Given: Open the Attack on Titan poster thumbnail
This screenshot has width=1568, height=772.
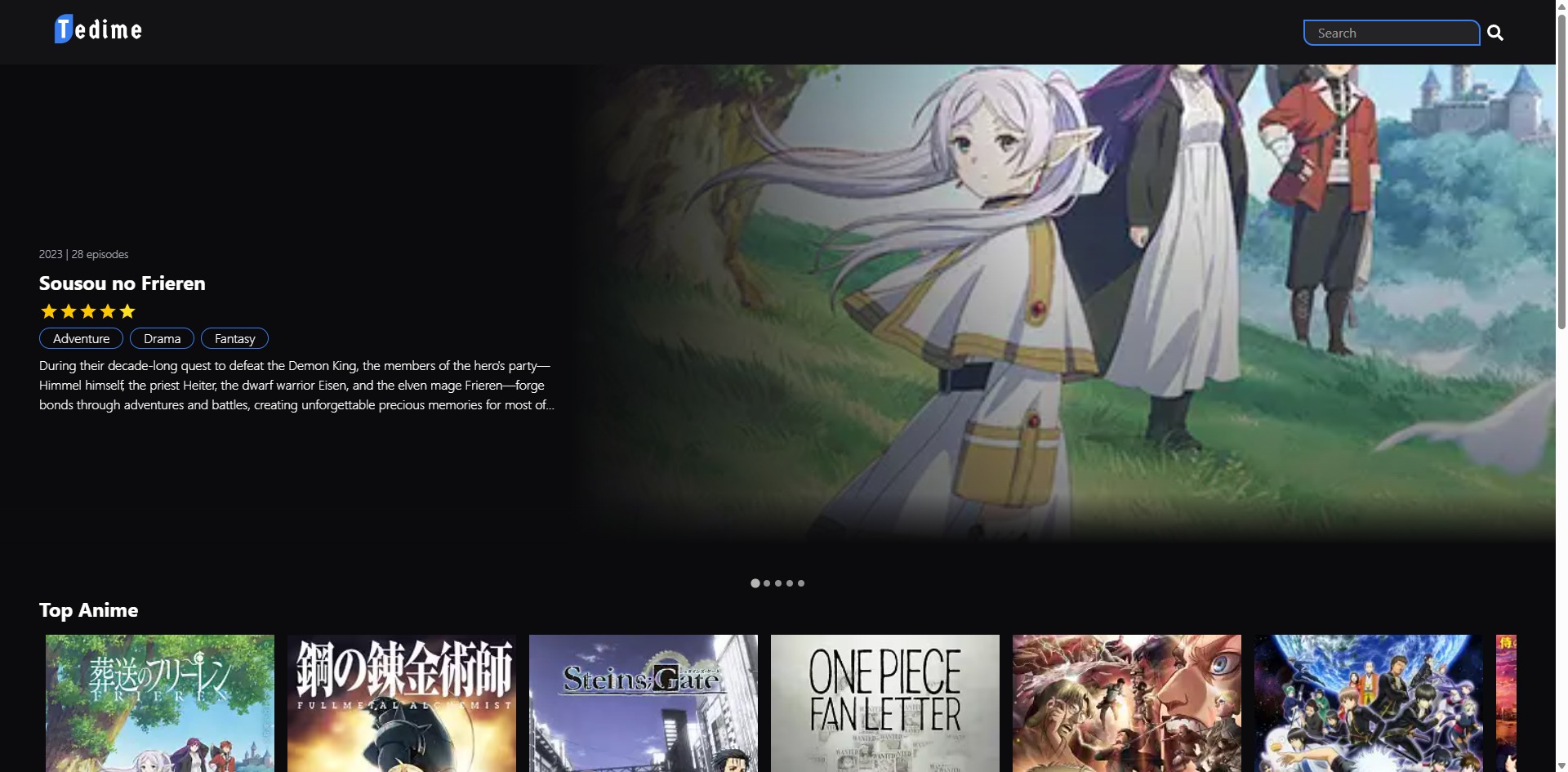Looking at the screenshot, I should click(x=1127, y=703).
